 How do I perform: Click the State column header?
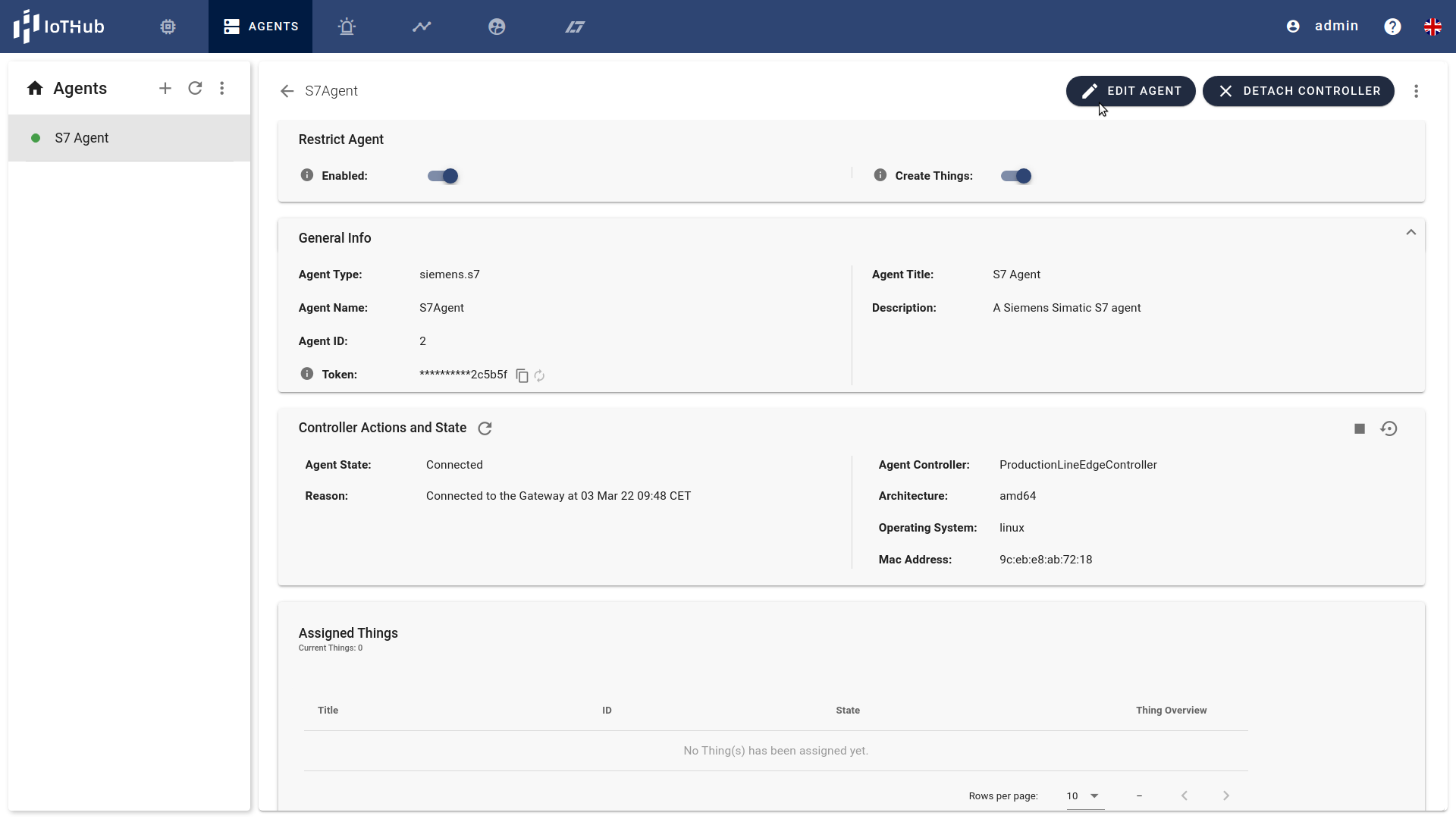pyautogui.click(x=848, y=711)
